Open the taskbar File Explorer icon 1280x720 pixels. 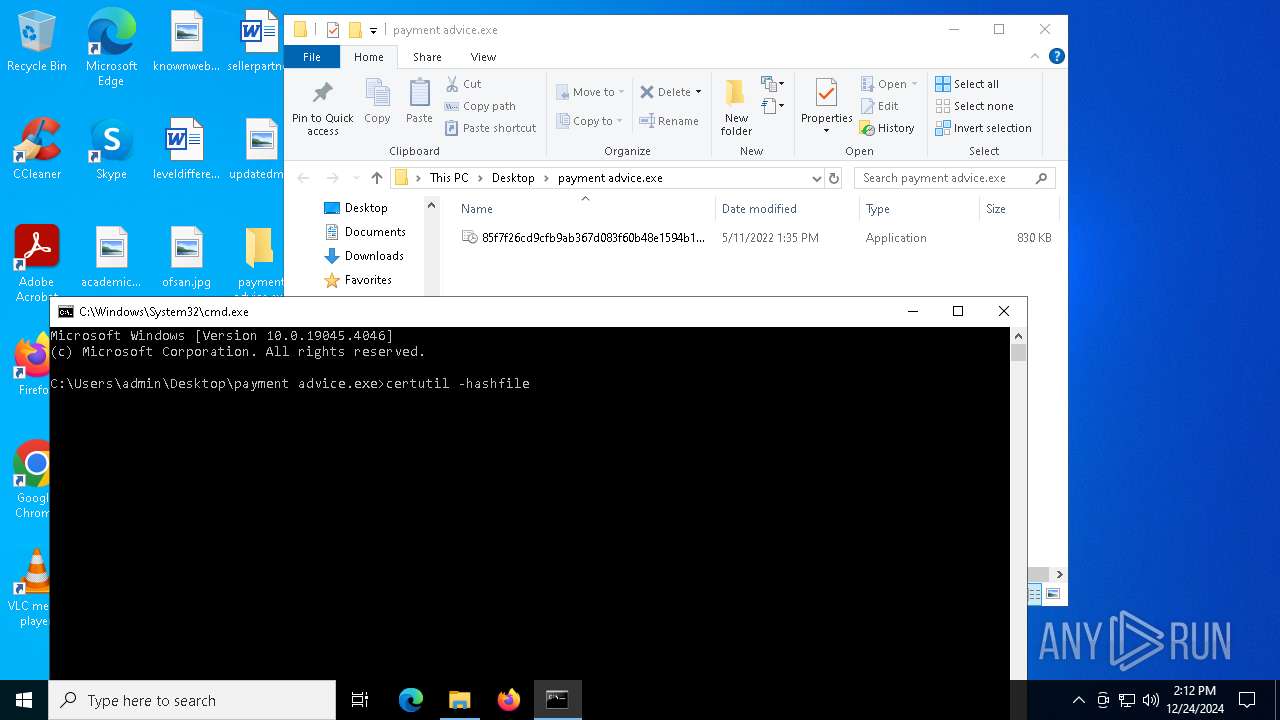(x=460, y=700)
